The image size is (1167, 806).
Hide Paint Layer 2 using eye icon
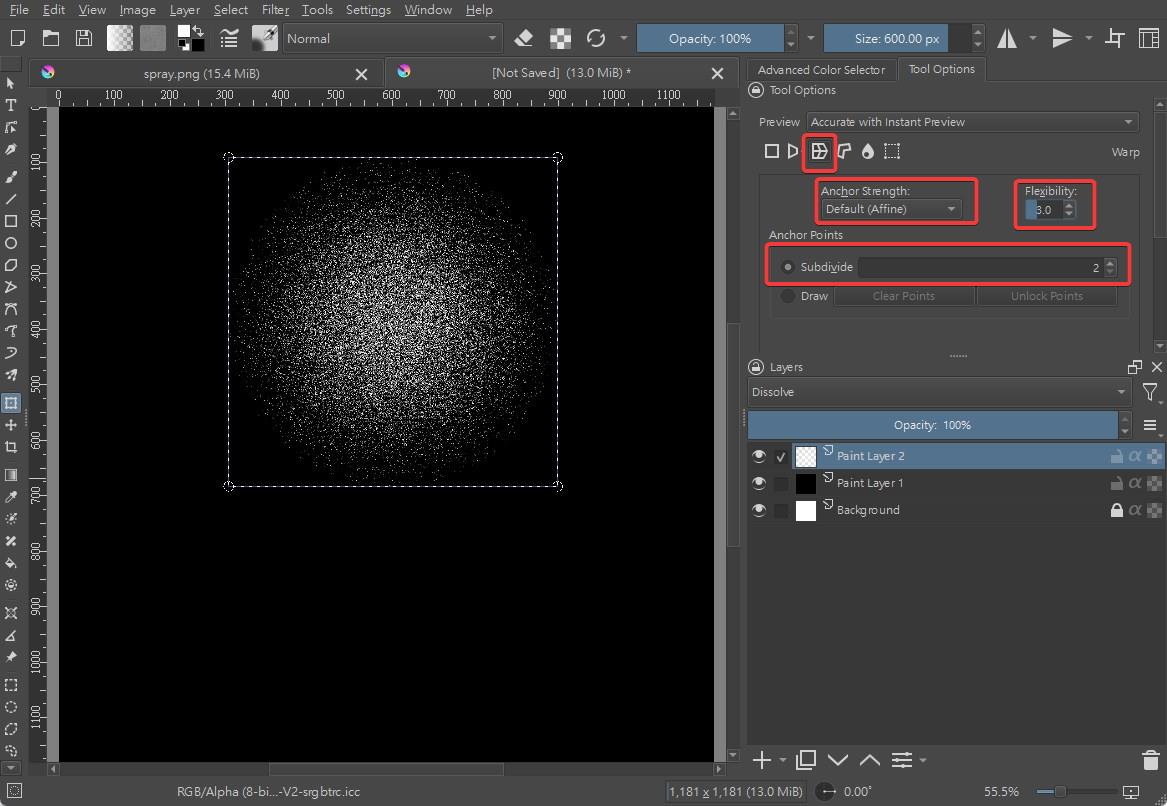click(759, 456)
